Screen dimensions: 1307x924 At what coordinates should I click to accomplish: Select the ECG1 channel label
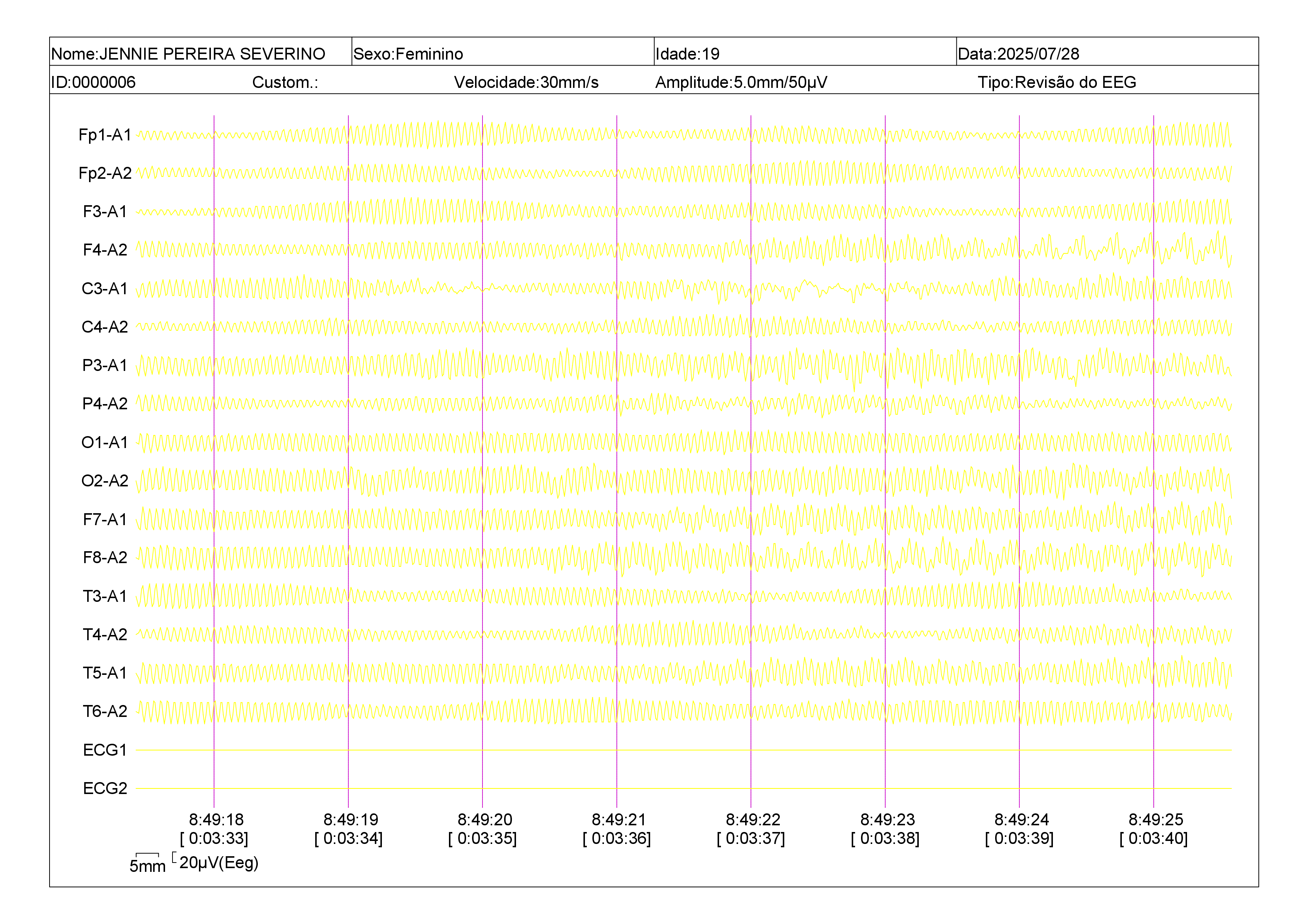coord(105,750)
